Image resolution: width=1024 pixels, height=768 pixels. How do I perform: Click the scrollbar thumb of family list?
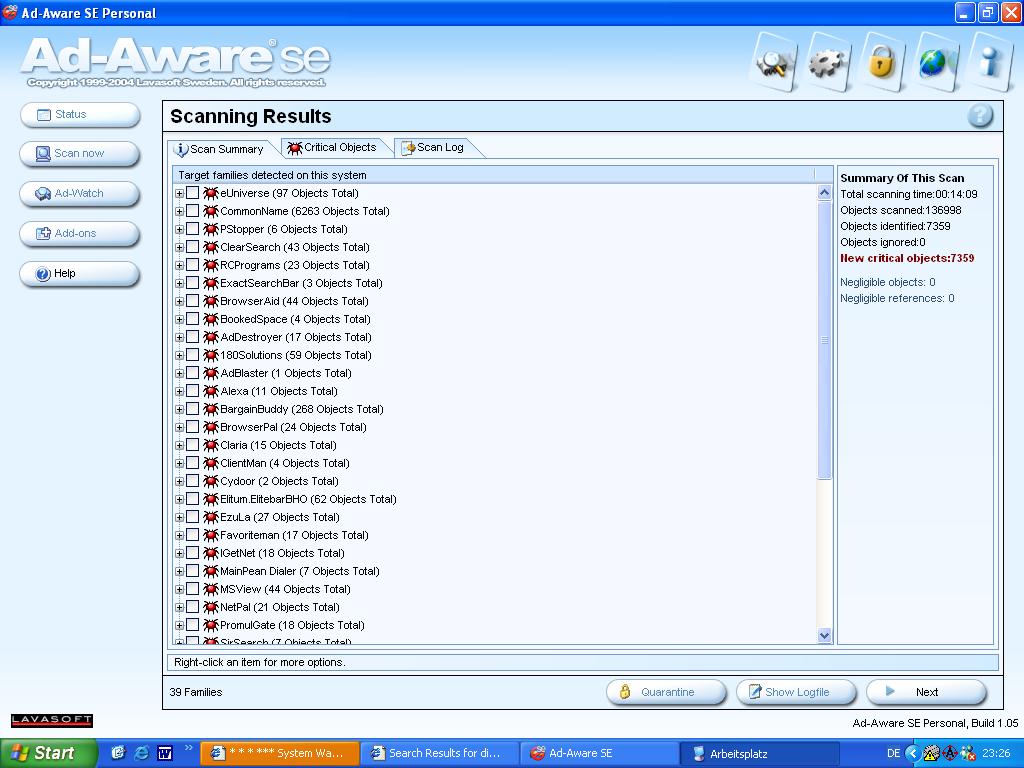click(x=824, y=340)
